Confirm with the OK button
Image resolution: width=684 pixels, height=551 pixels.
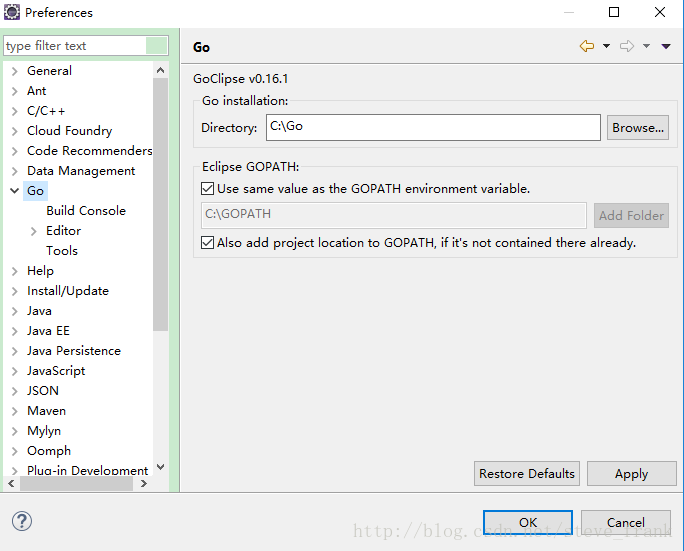(x=528, y=522)
